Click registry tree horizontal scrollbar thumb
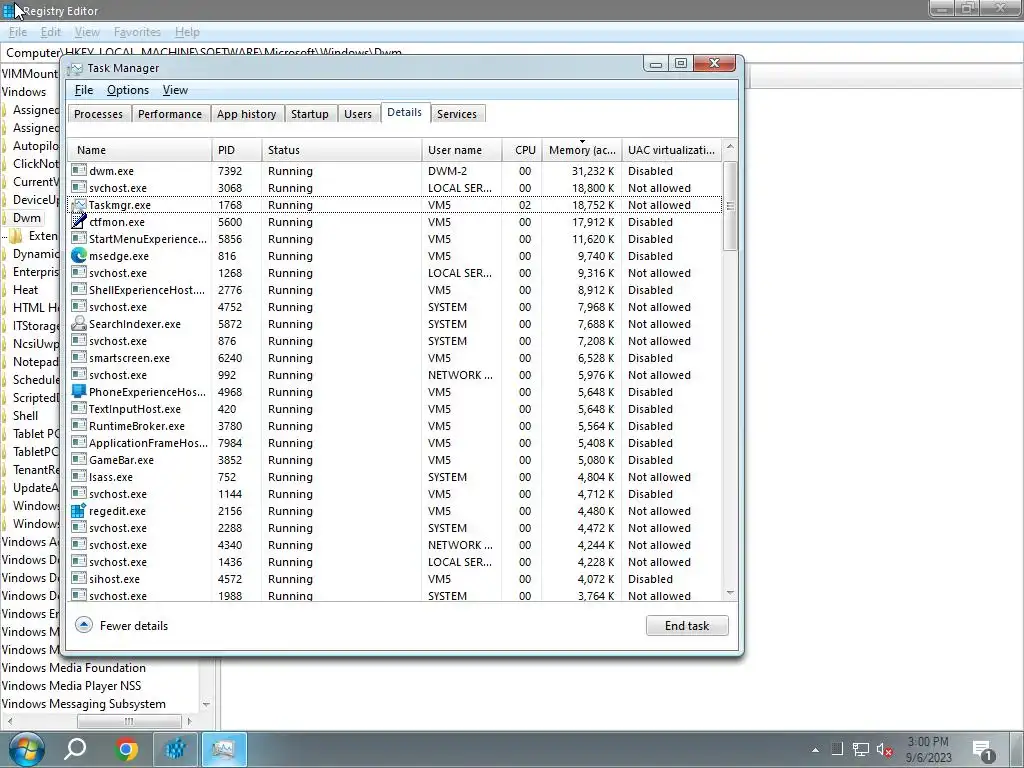Viewport: 1024px width, 768px height. pos(129,722)
